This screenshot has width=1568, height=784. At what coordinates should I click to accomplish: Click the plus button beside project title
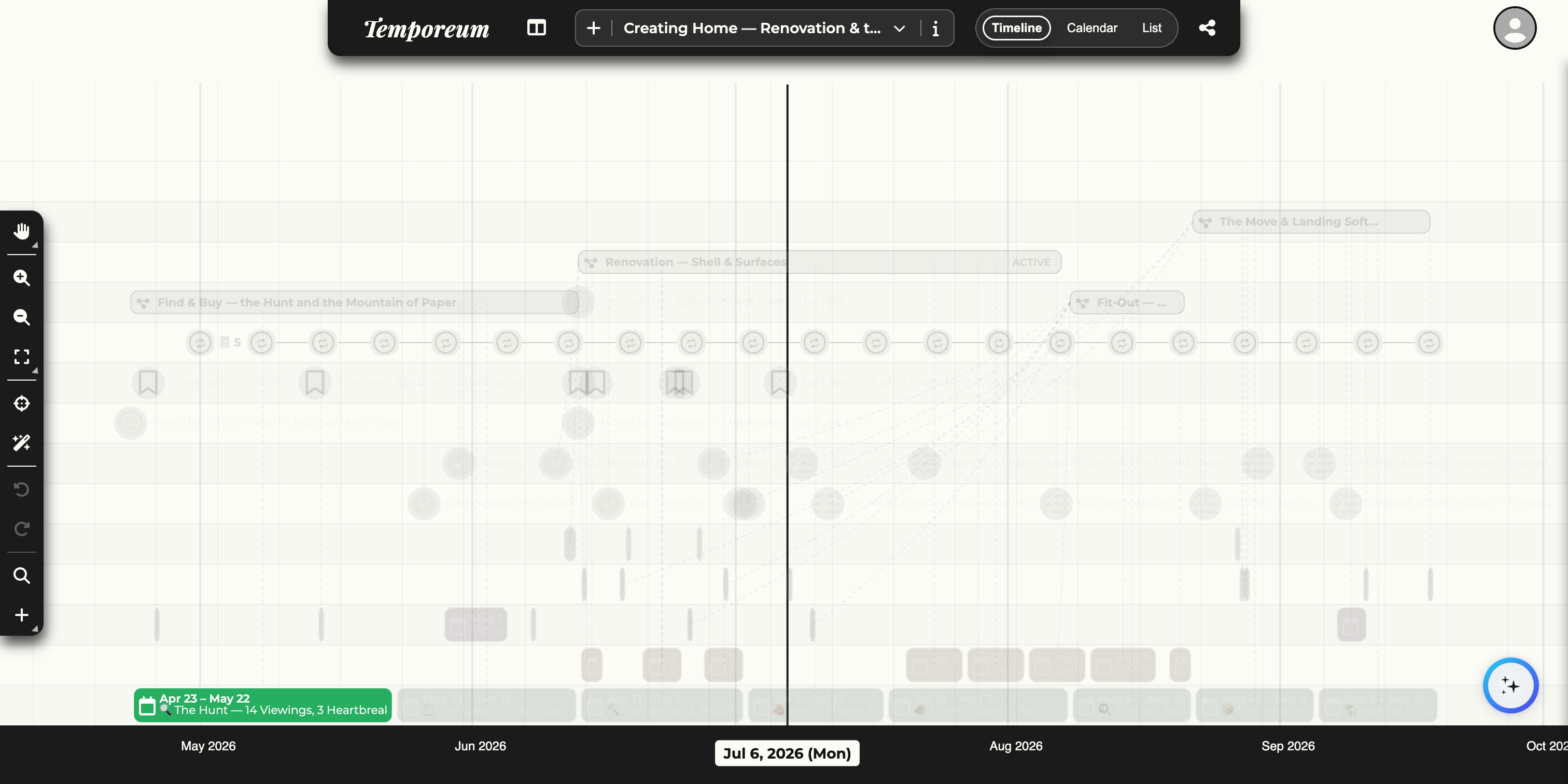(x=594, y=28)
